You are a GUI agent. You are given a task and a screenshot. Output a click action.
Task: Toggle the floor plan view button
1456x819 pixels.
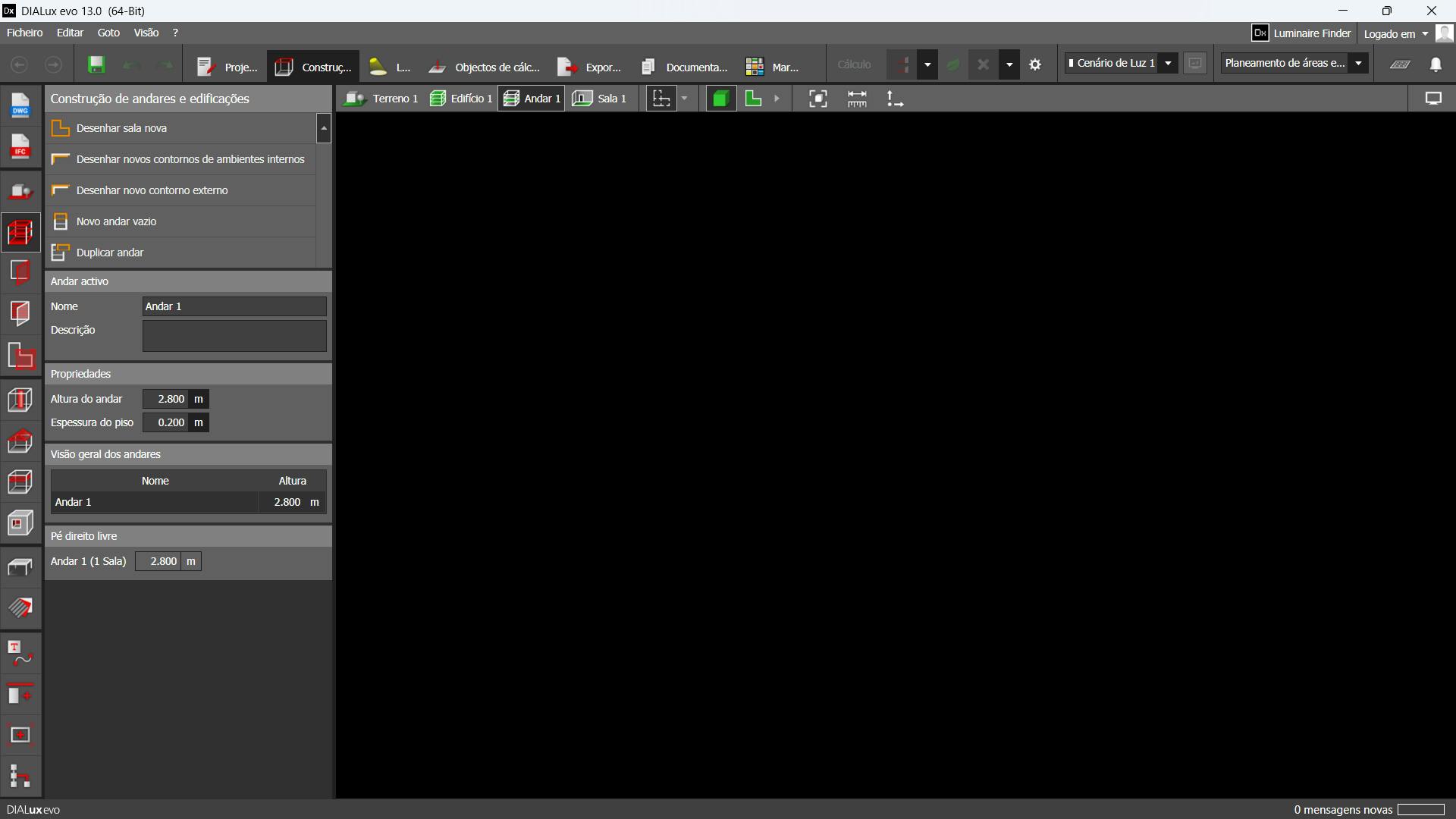click(x=753, y=99)
